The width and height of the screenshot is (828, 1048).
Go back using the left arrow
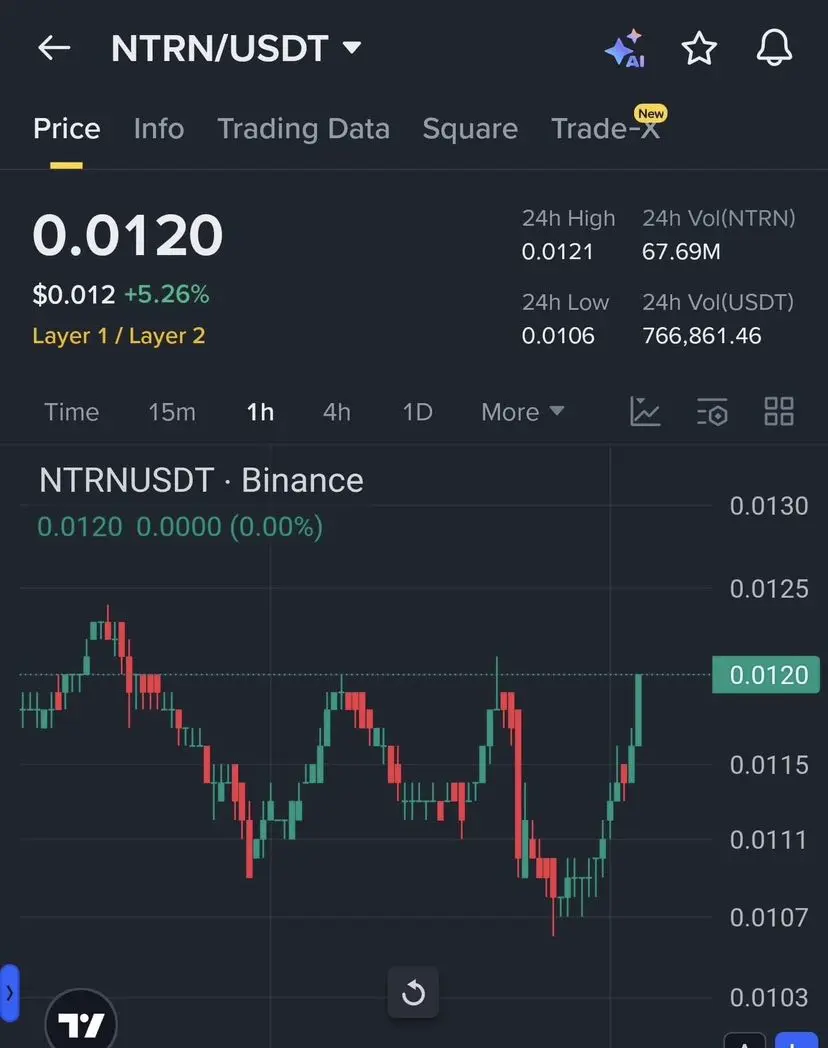click(54, 48)
